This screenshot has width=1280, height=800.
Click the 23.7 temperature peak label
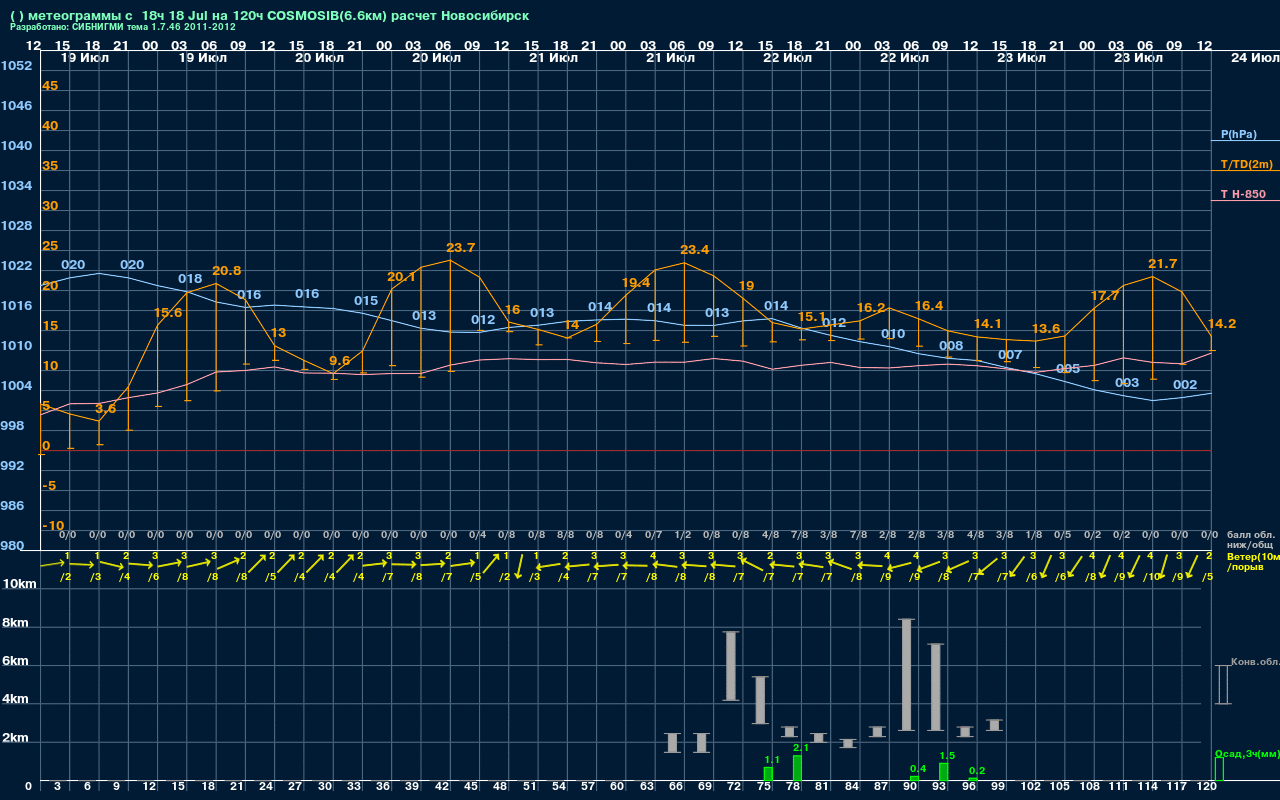click(x=461, y=247)
